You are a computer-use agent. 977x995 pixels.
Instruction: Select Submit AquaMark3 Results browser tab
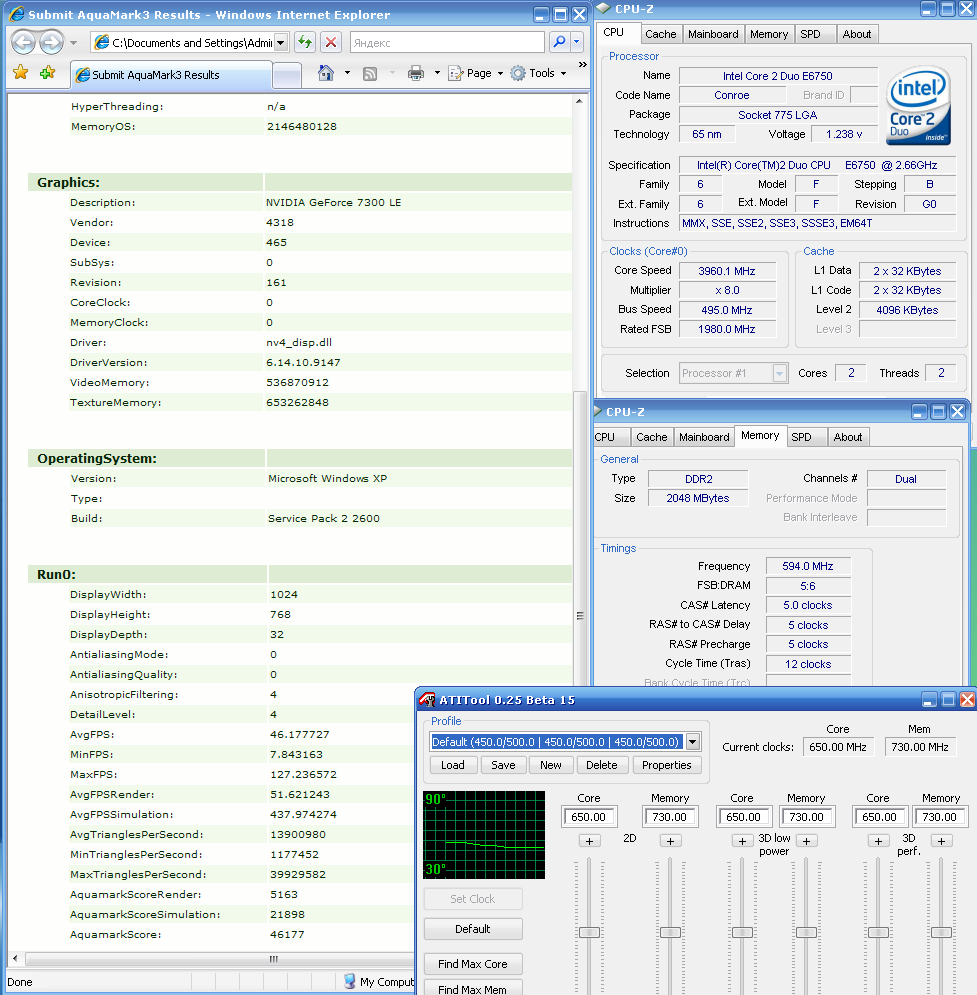point(171,75)
